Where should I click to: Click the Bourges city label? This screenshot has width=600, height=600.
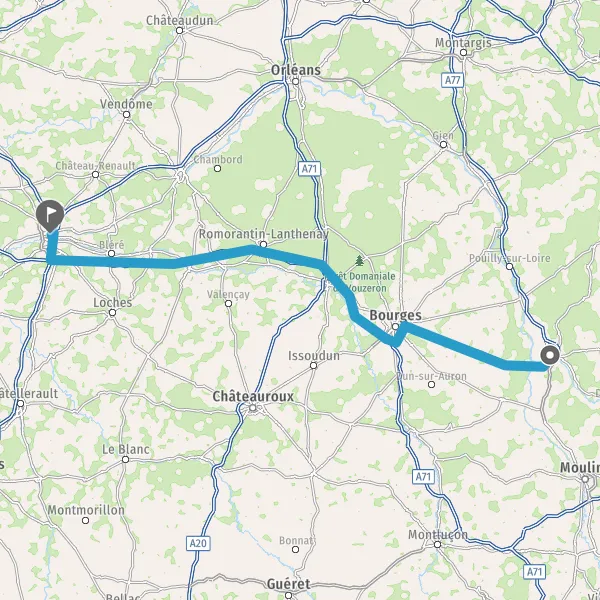[396, 316]
